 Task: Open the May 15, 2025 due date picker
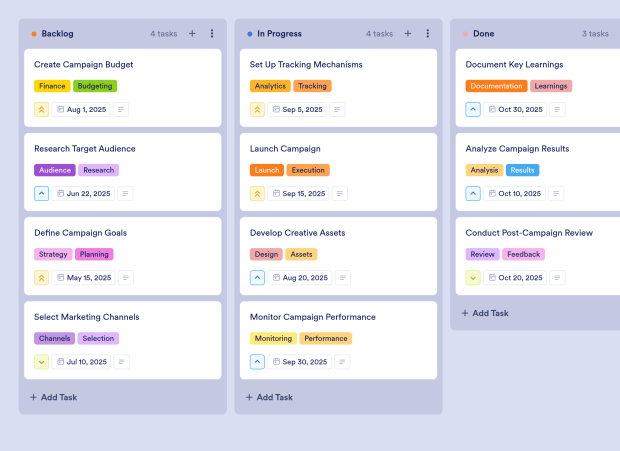[83, 278]
